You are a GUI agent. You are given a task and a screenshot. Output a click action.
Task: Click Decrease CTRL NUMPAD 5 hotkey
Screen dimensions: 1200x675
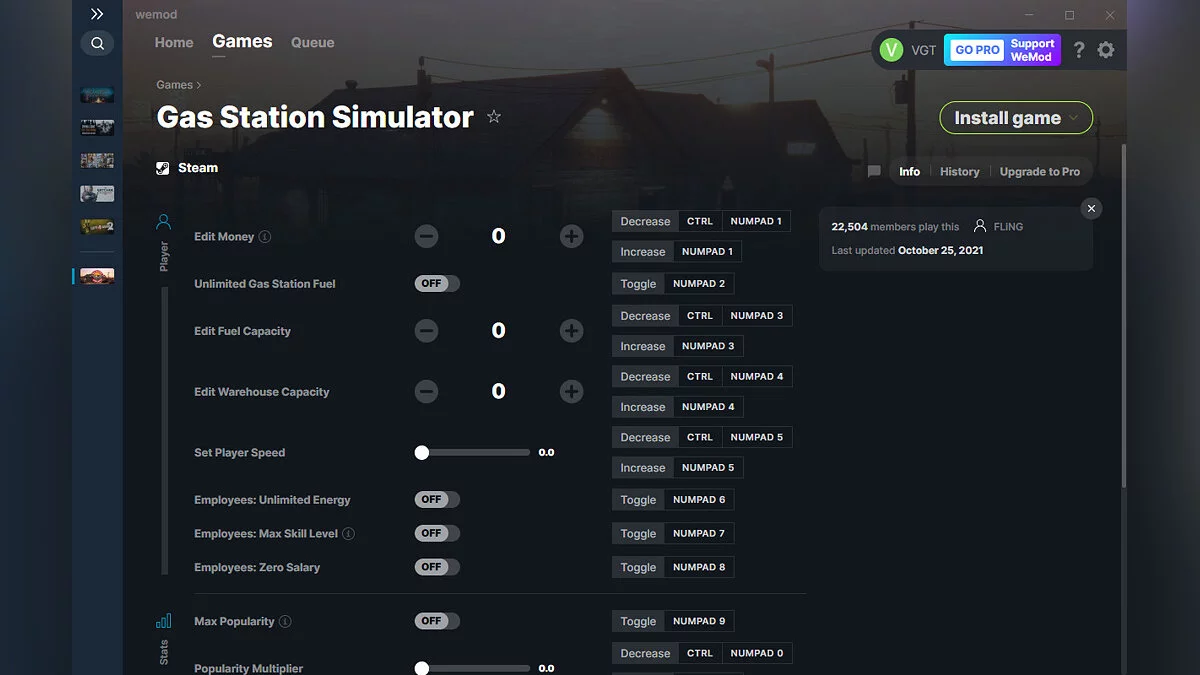click(702, 437)
